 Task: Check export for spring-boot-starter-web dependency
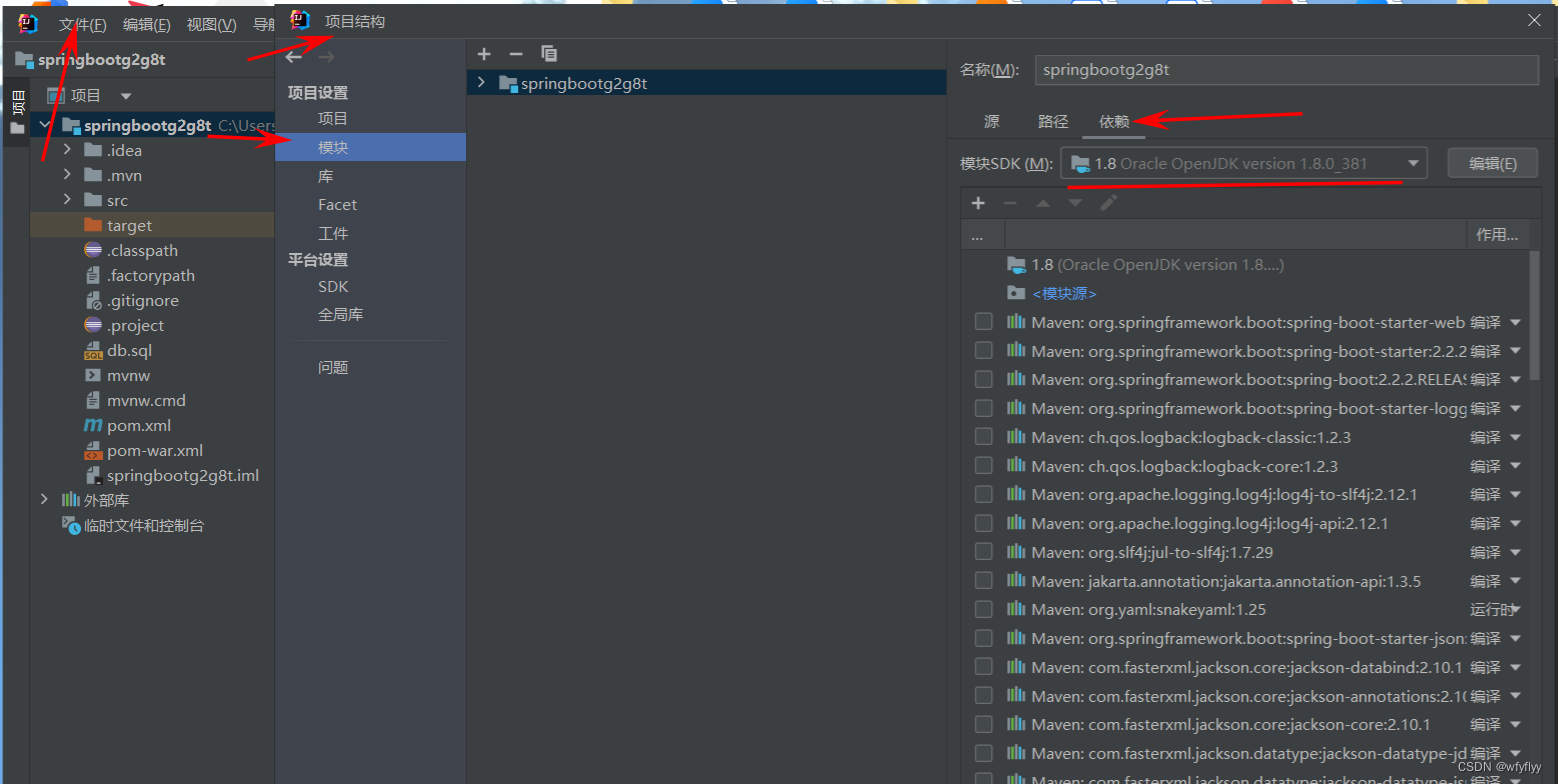pyautogui.click(x=984, y=322)
